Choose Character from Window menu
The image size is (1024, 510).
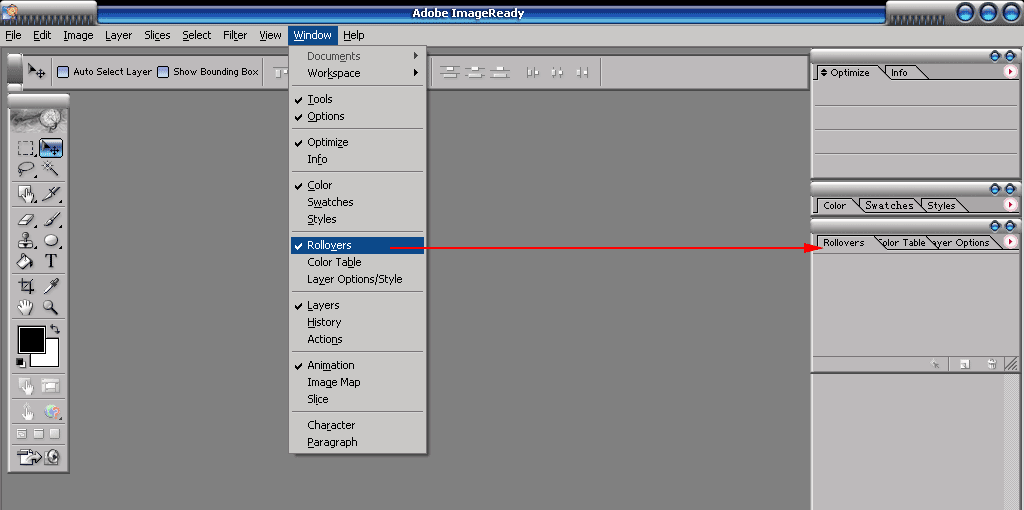pyautogui.click(x=357, y=425)
